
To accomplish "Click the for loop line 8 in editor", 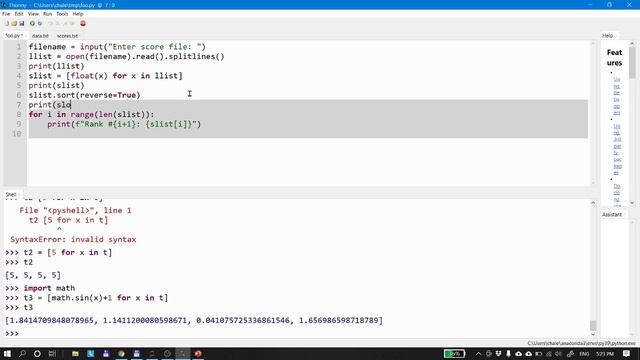I will (x=91, y=115).
